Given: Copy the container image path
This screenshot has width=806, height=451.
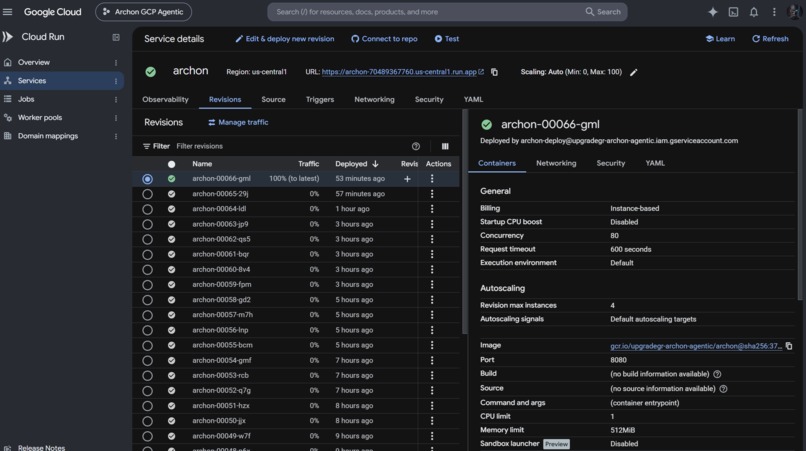Looking at the screenshot, I should pyautogui.click(x=789, y=346).
